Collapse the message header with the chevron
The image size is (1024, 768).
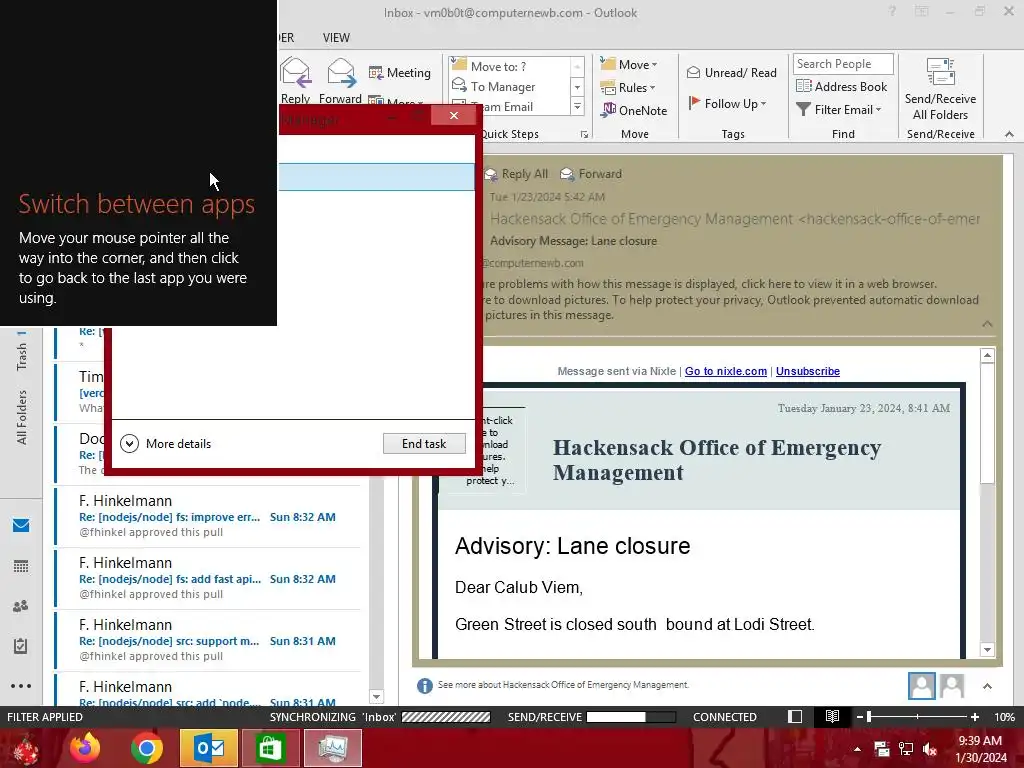987,323
